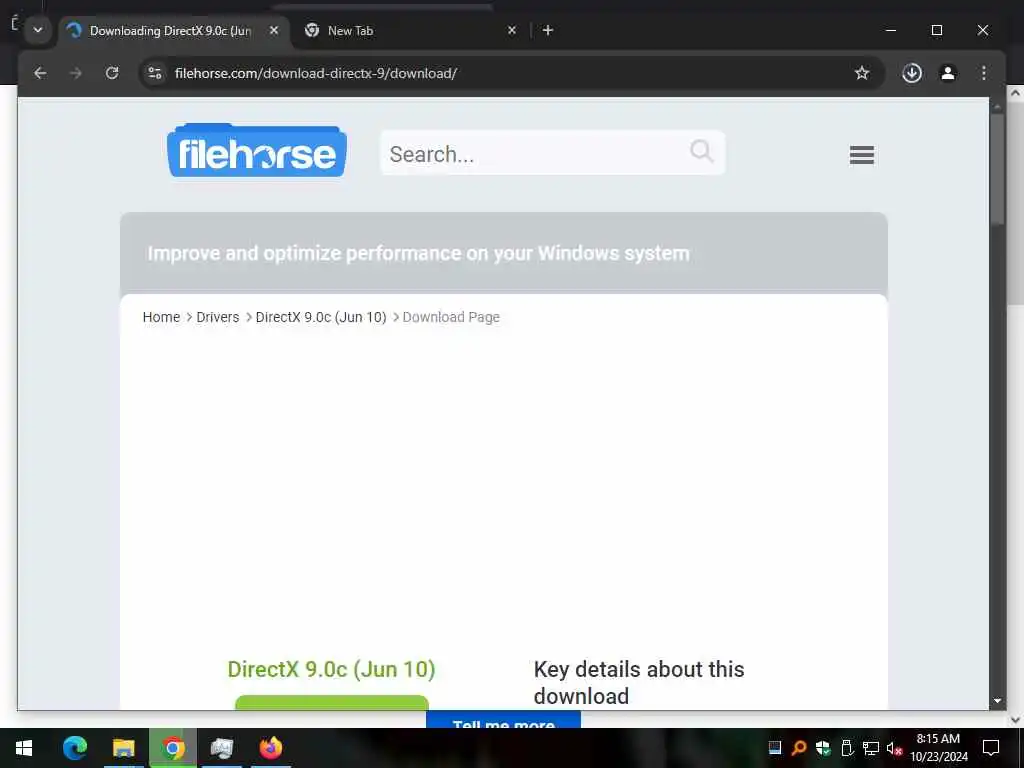Click Download Page breadcrumb text

point(451,317)
